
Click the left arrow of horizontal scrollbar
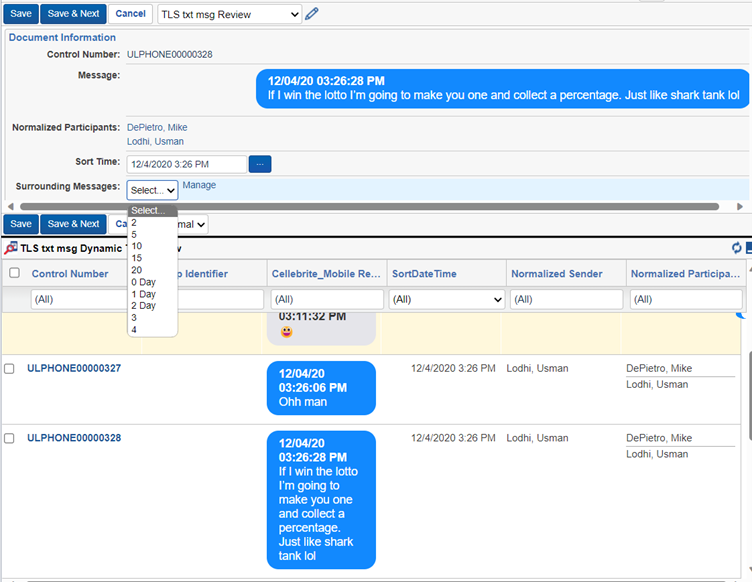click(x=11, y=206)
